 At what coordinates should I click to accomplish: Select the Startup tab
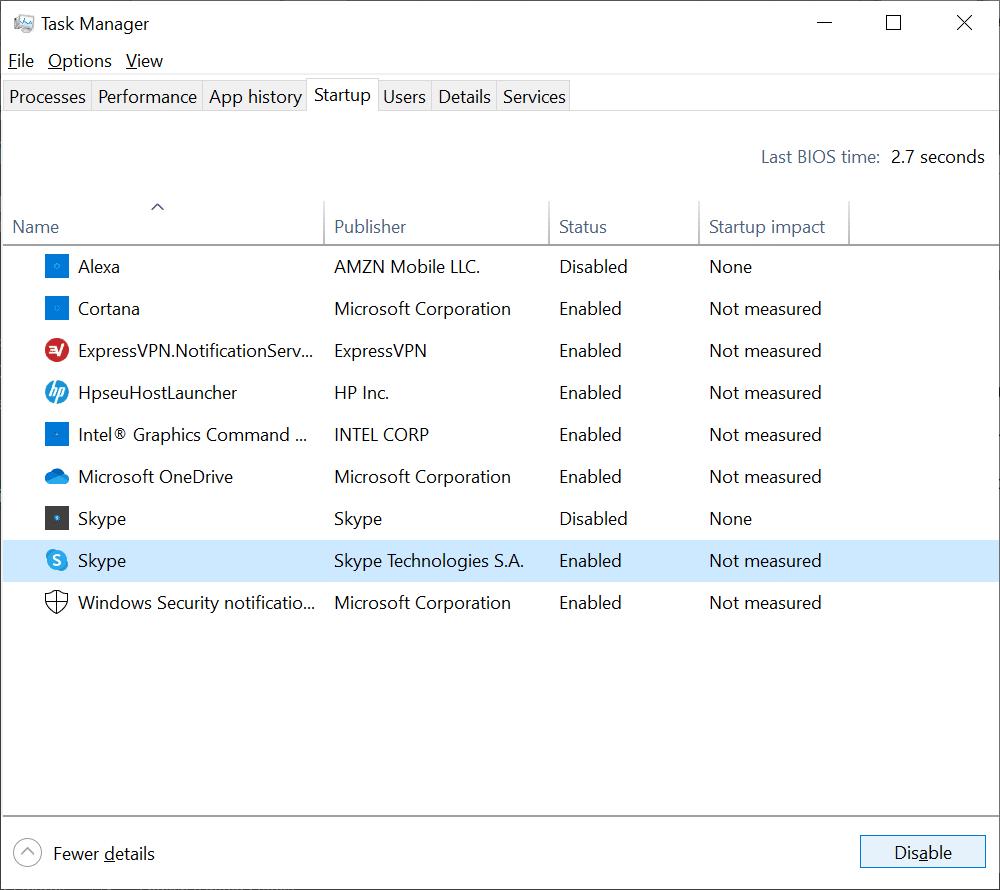(342, 95)
